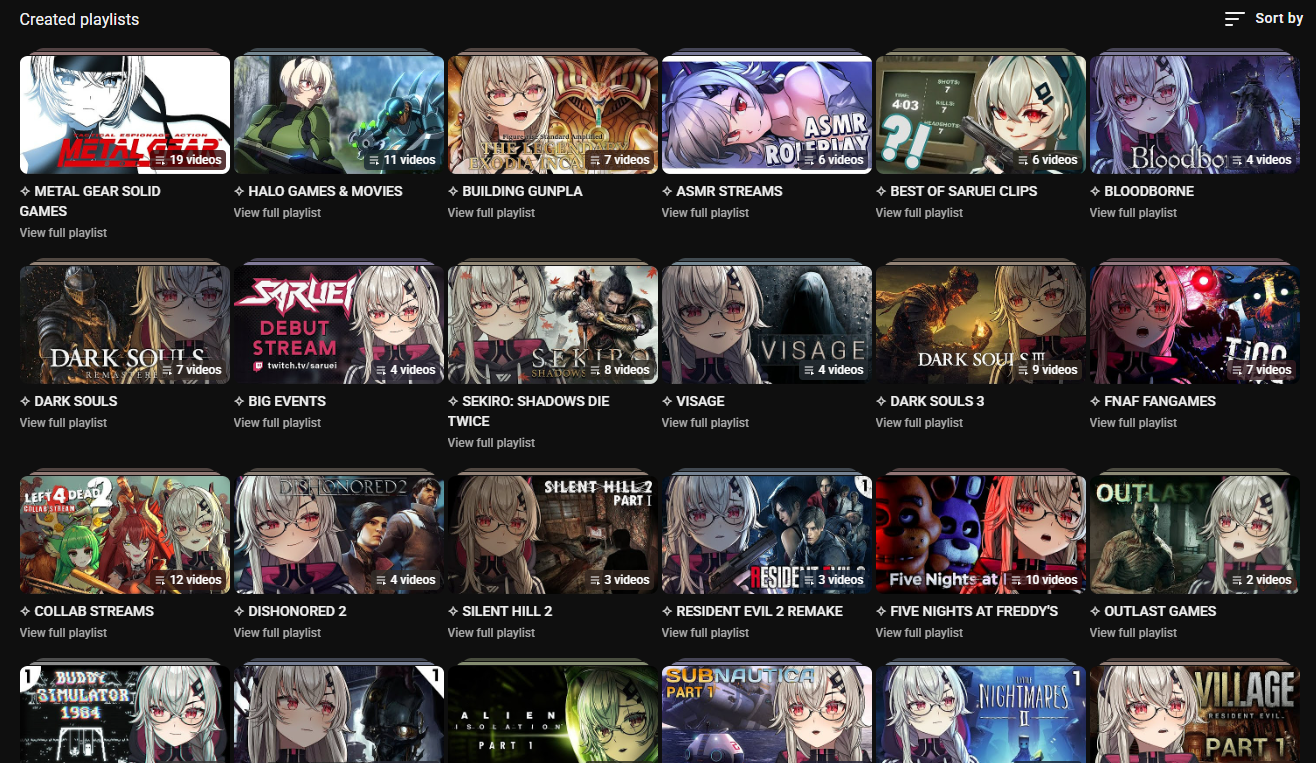Open the Bloodborne playlist thumbnail
Viewport: 1316px width, 763px height.
1195,115
